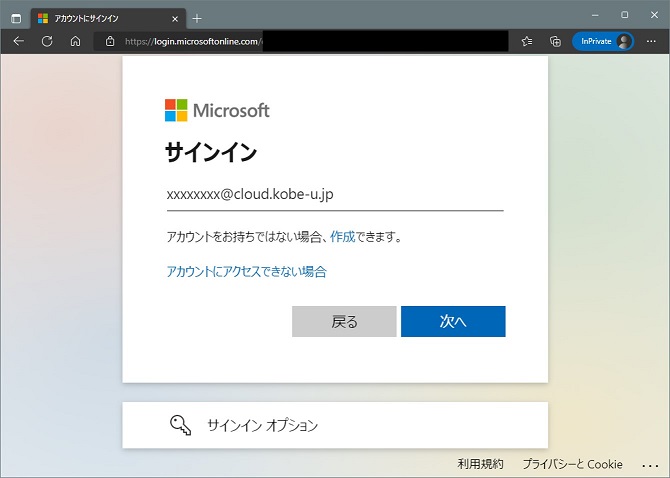670x478 pixels.
Task: Click the サインイン heading text
Action: coord(211,152)
